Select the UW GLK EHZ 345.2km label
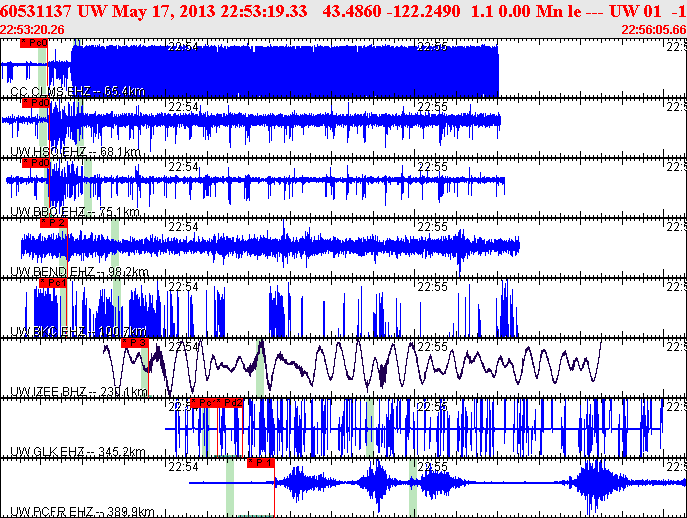This screenshot has width=687, height=518. [x=78, y=452]
